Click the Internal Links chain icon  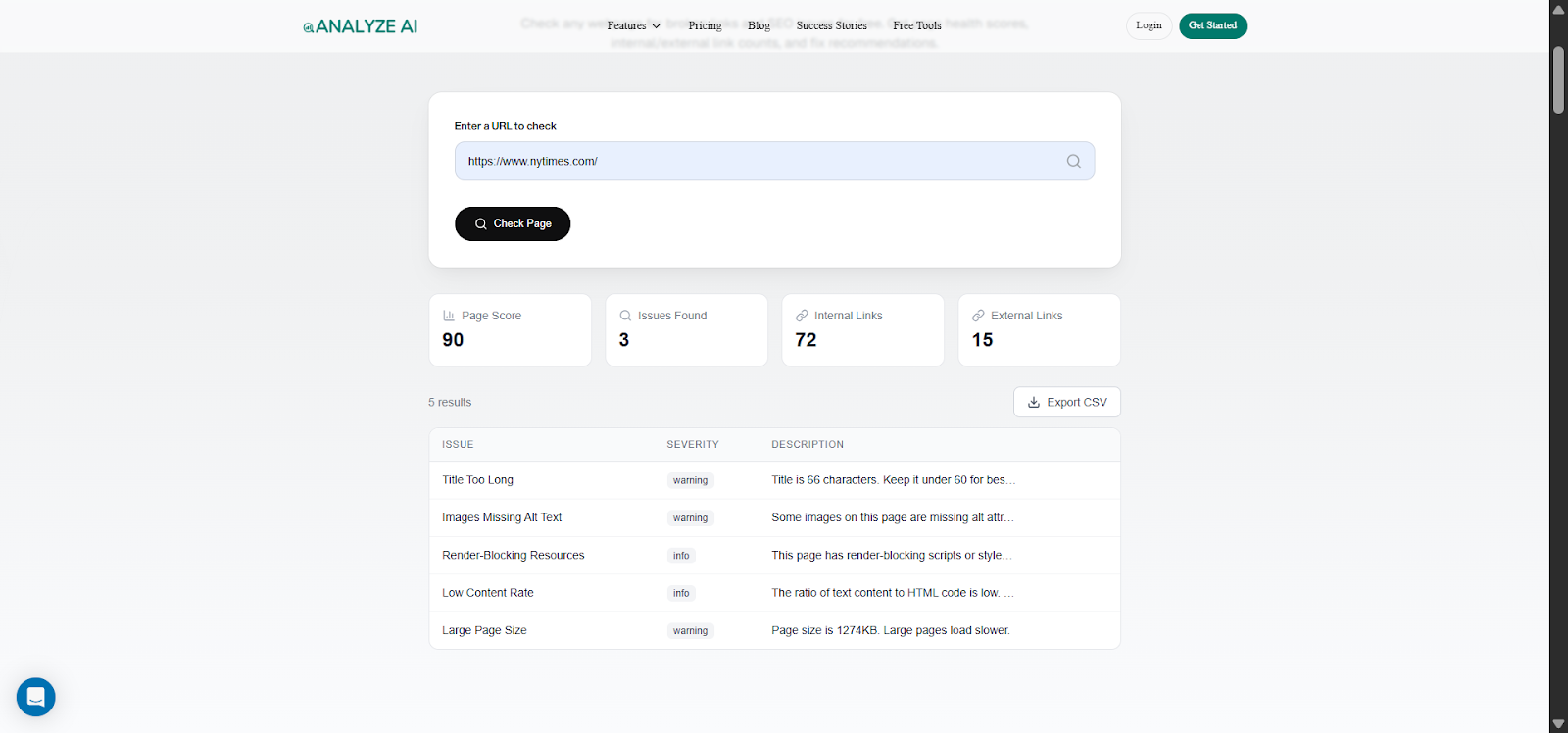(x=802, y=316)
